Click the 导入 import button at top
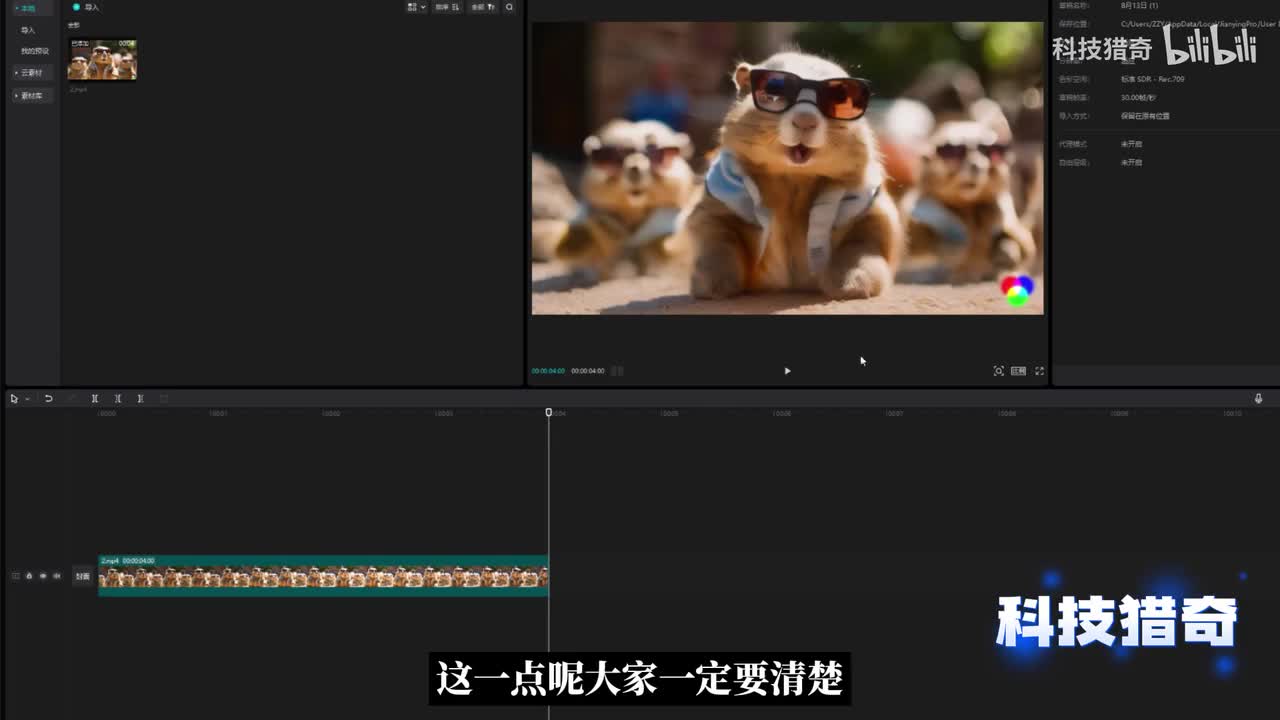Image resolution: width=1280 pixels, height=720 pixels. tap(86, 7)
